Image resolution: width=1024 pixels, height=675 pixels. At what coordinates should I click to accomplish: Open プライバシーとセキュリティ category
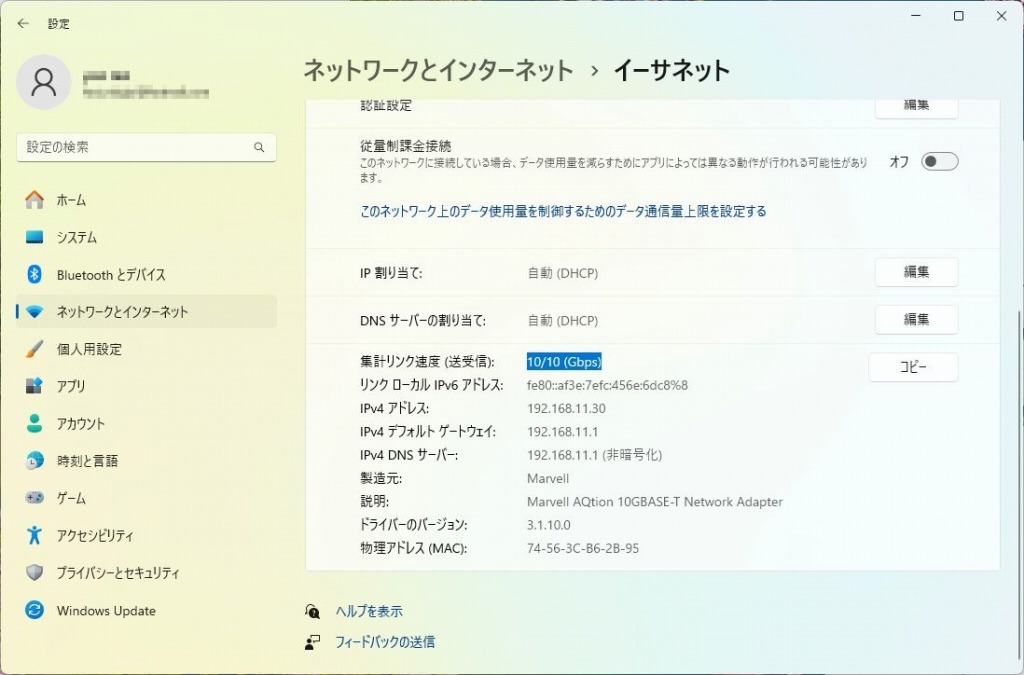[118, 573]
